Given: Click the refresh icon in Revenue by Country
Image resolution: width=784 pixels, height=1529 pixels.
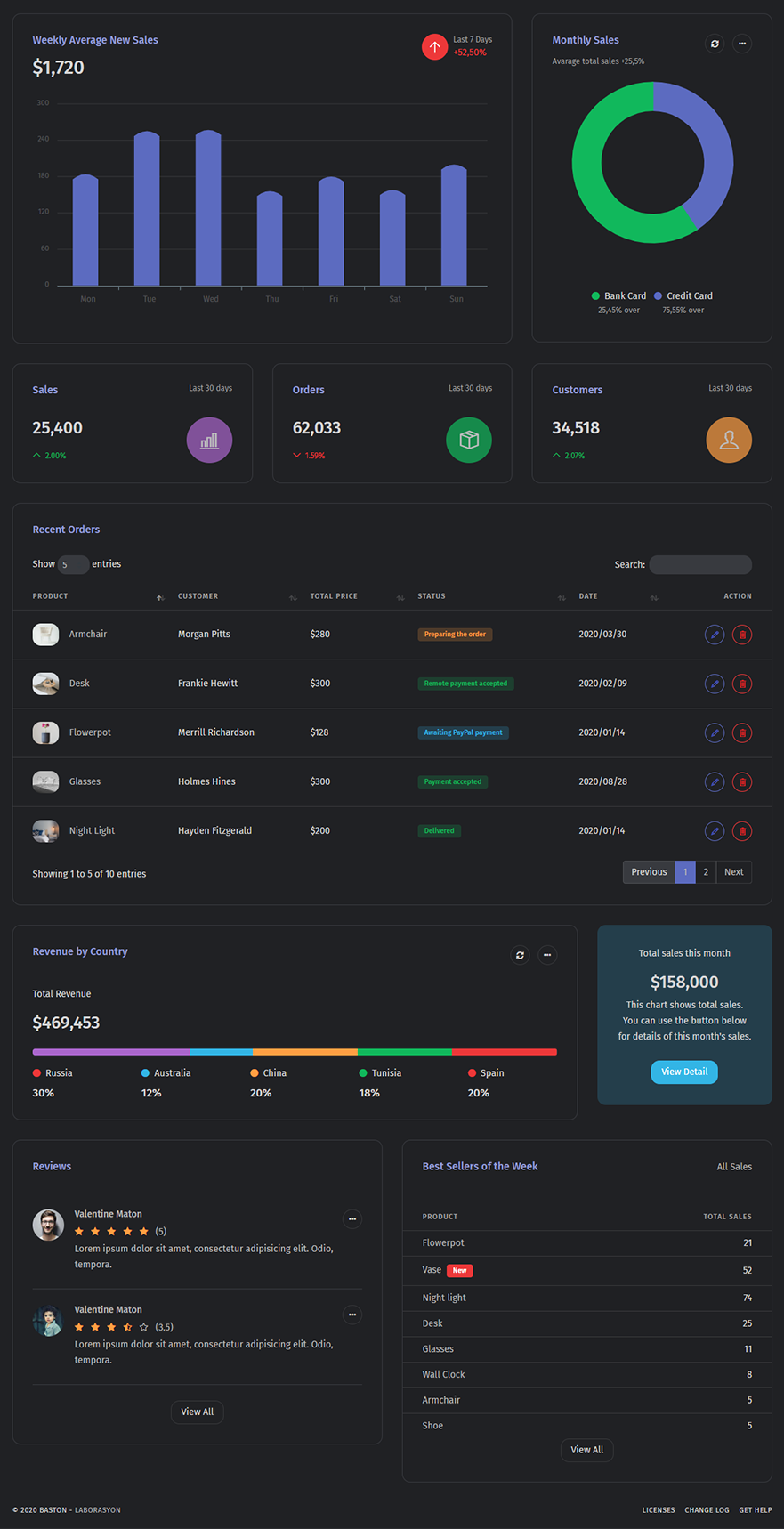Looking at the screenshot, I should point(520,955).
